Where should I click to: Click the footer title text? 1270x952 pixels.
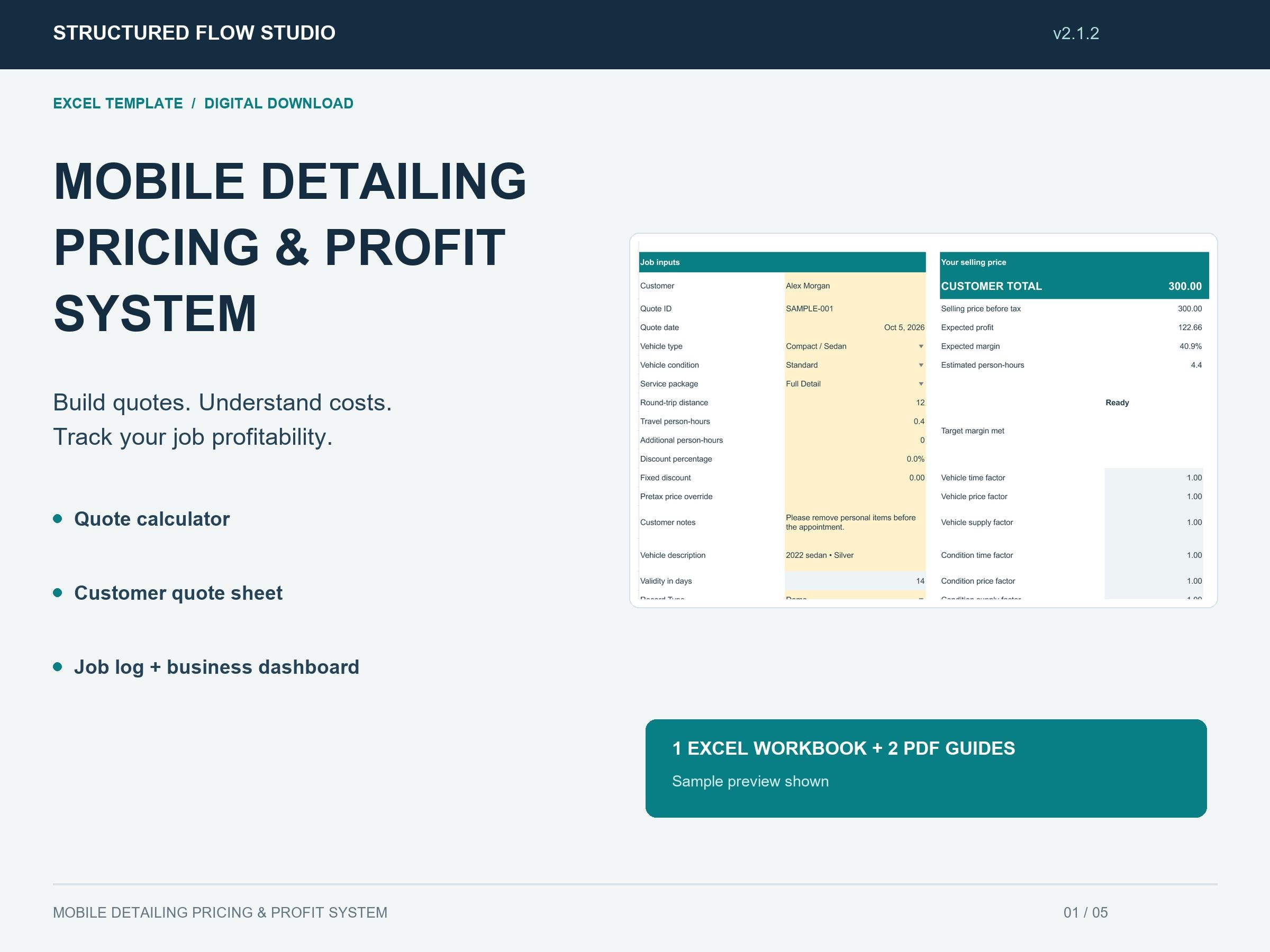point(220,912)
